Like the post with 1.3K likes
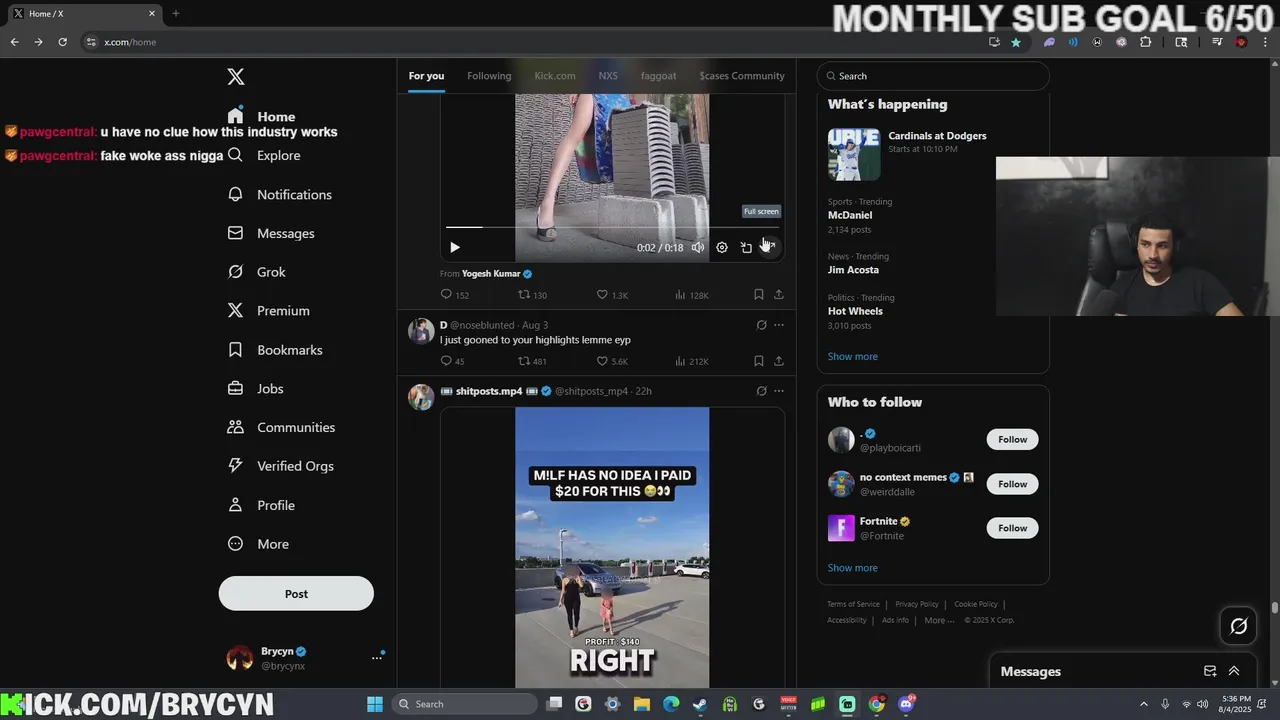Viewport: 1280px width, 720px height. [612, 295]
